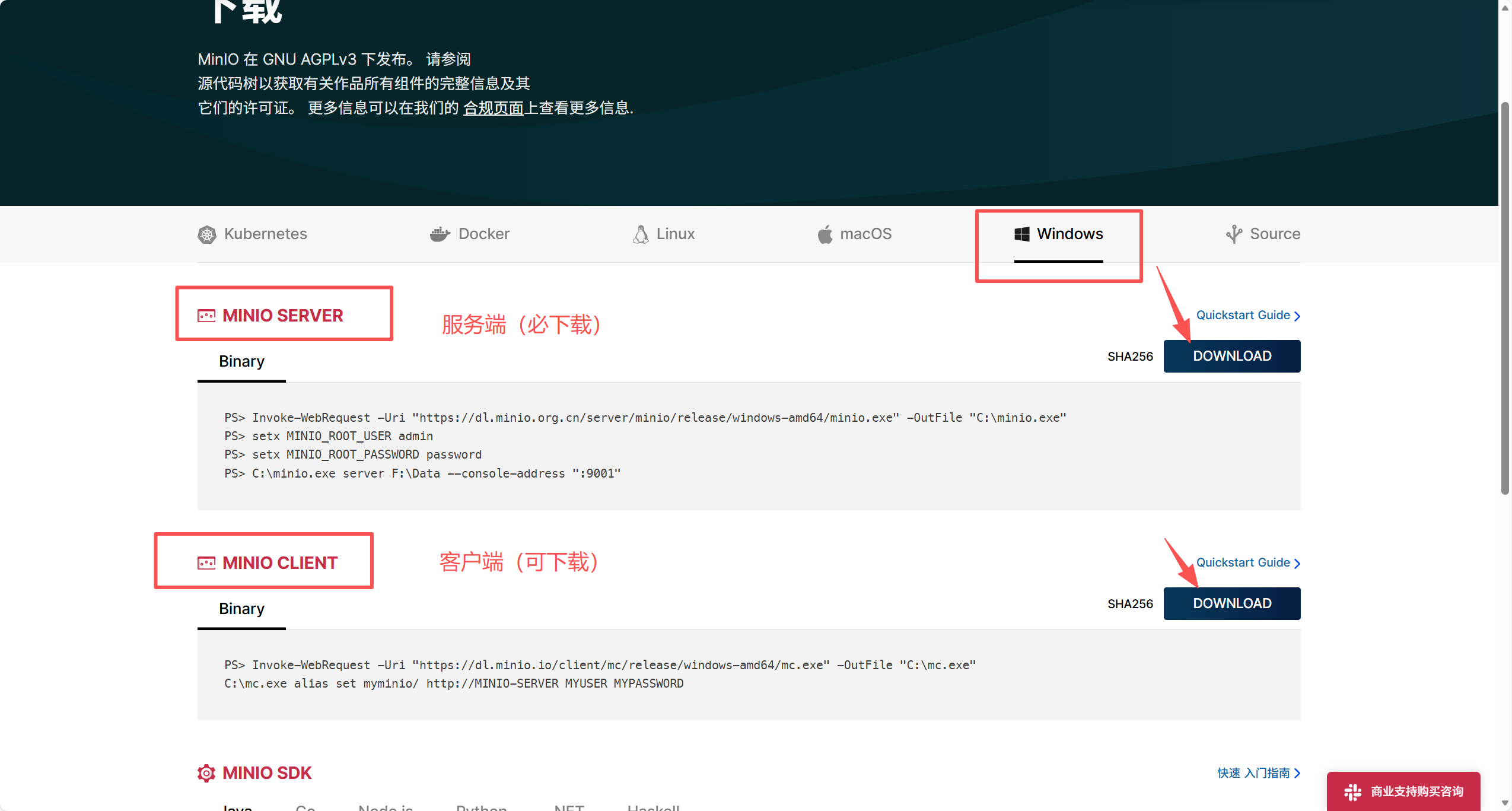Open the commercial support chat icon

[x=1352, y=791]
